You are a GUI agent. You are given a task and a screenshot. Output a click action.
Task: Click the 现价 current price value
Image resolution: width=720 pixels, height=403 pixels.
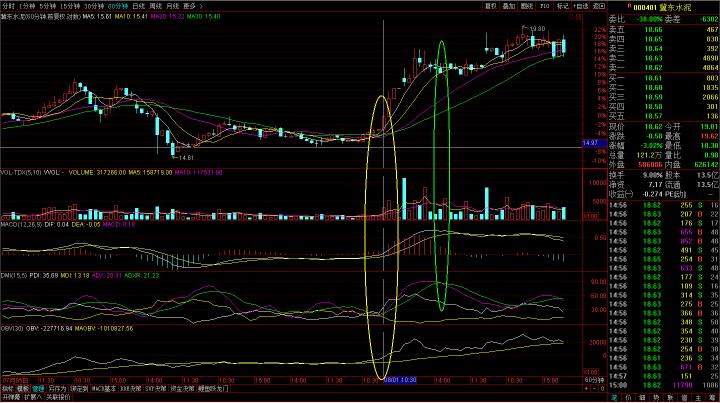(652, 127)
